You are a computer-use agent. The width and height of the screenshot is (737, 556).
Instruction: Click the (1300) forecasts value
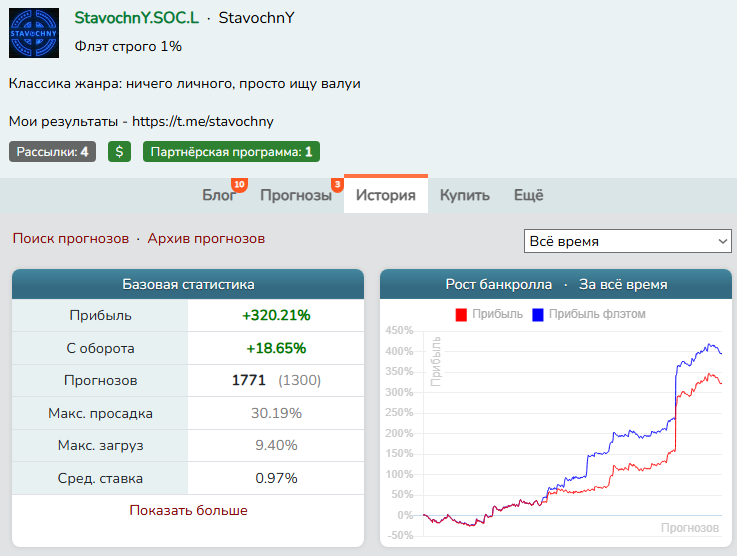pos(299,380)
